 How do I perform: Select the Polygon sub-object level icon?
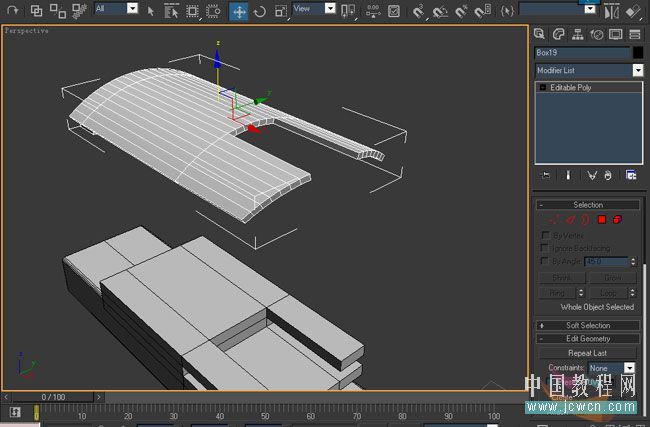coord(602,220)
